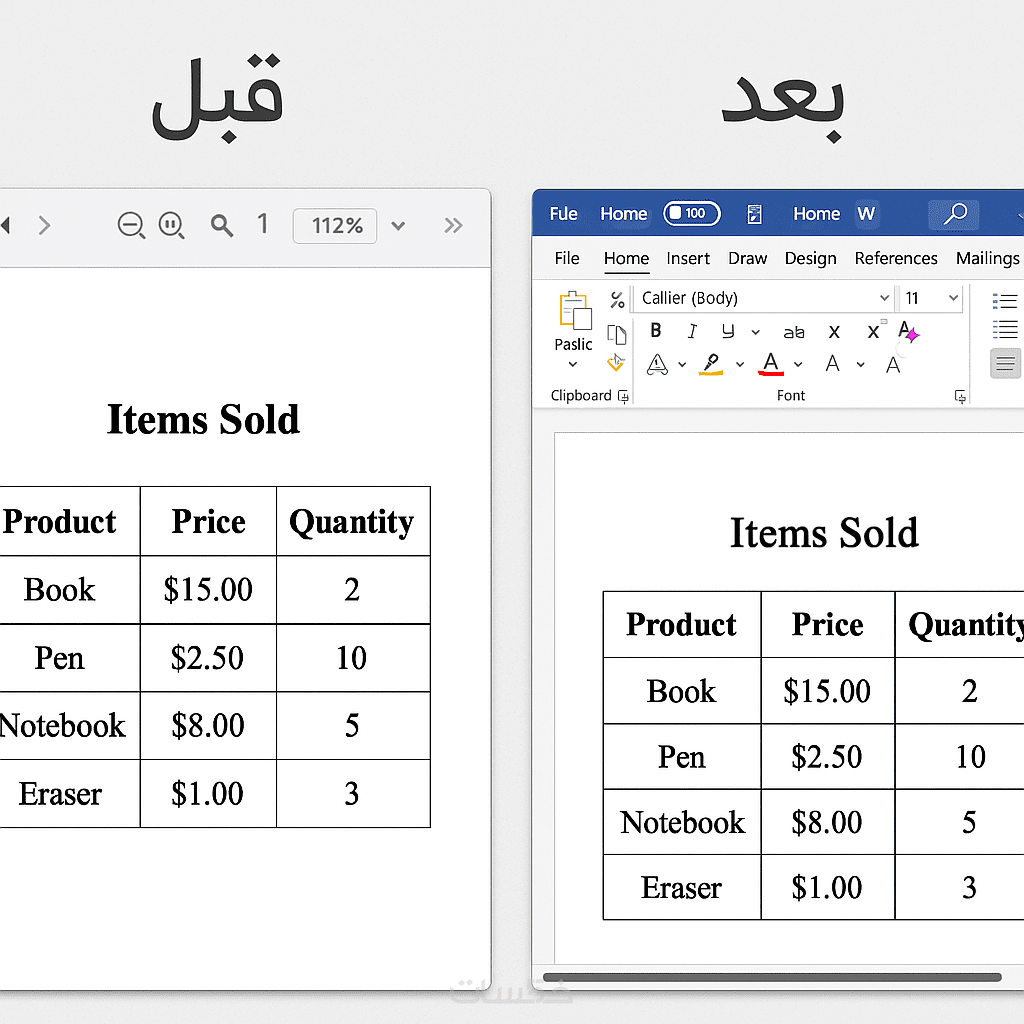Toggle the pill switch labeled 100
Viewport: 1024px width, 1024px height.
click(x=691, y=213)
